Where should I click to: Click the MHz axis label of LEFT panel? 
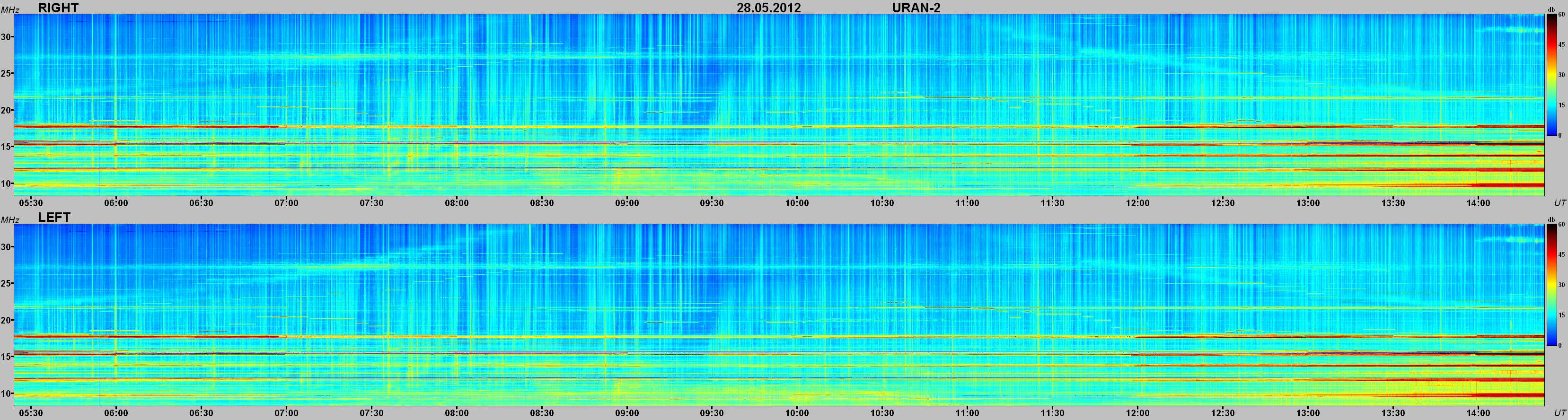click(10, 220)
